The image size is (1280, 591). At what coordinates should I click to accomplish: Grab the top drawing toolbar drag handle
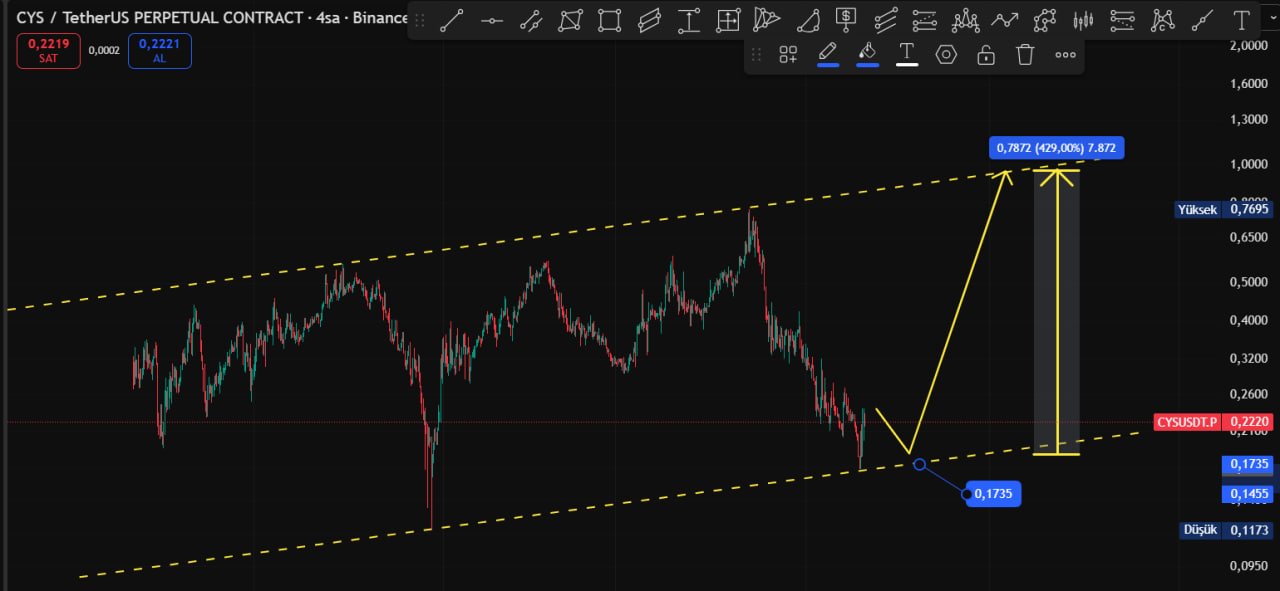point(419,19)
